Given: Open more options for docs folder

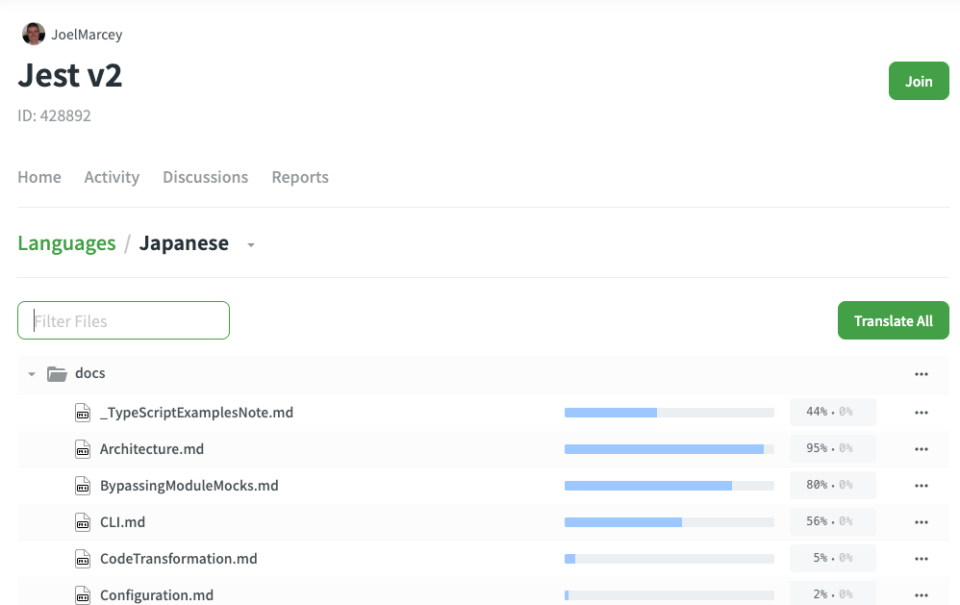Looking at the screenshot, I should 921,374.
